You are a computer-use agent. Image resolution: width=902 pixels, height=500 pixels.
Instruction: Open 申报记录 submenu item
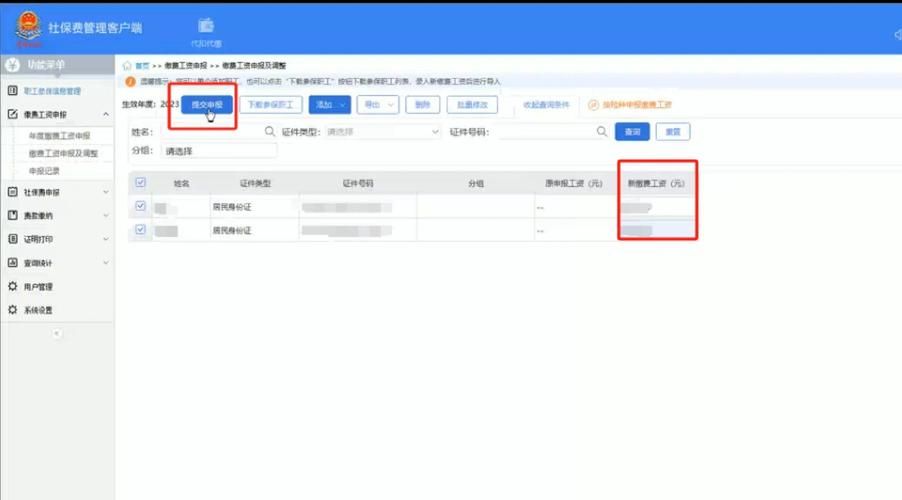pos(44,171)
